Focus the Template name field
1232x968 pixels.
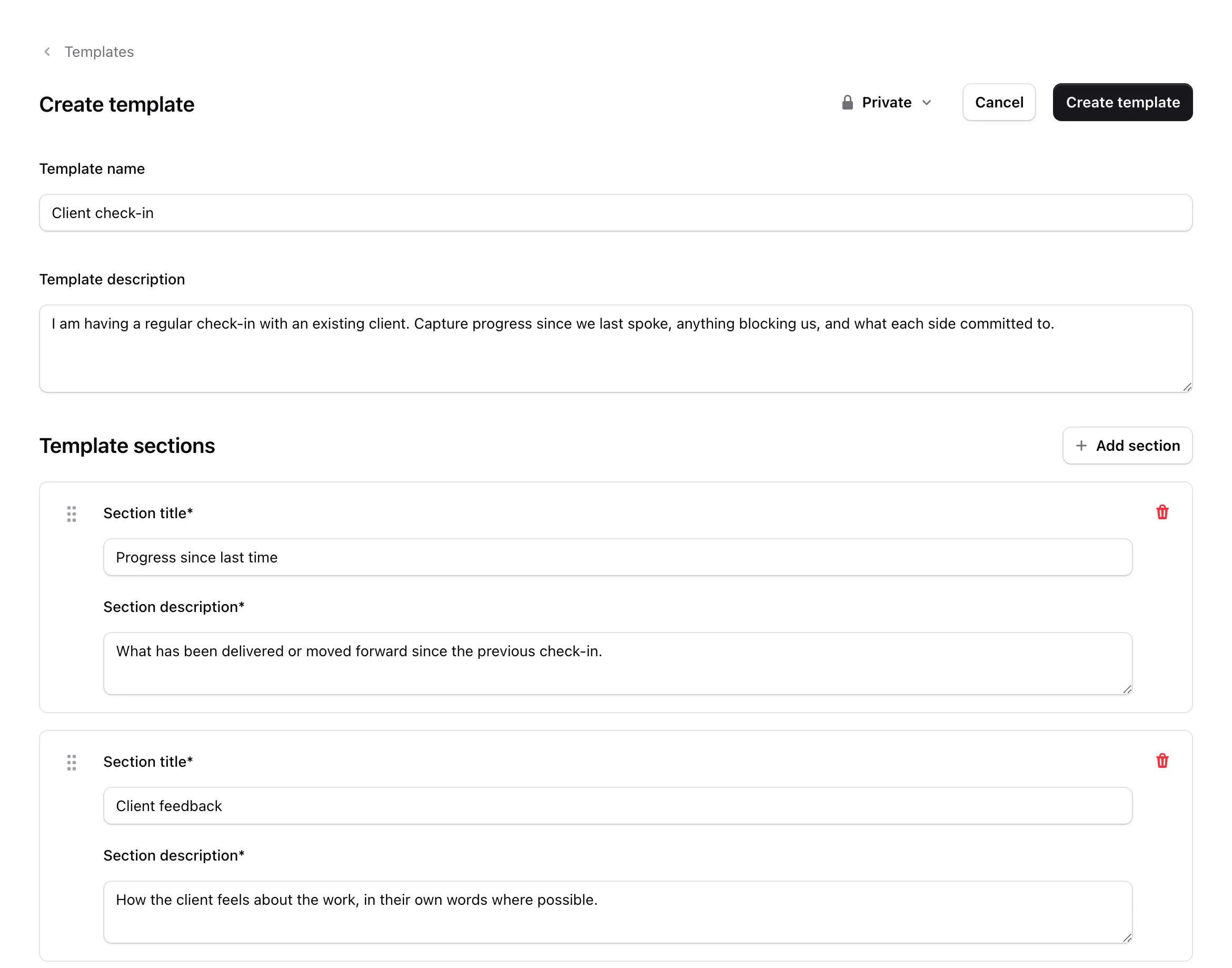(x=615, y=213)
